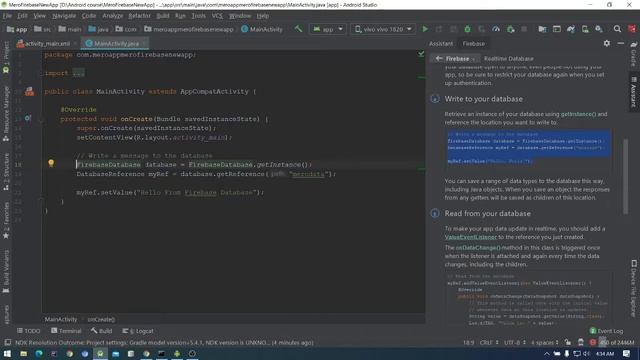Open the UTF-8 encoding selector
Viewport: 640px width, 360px height.
pos(514,342)
